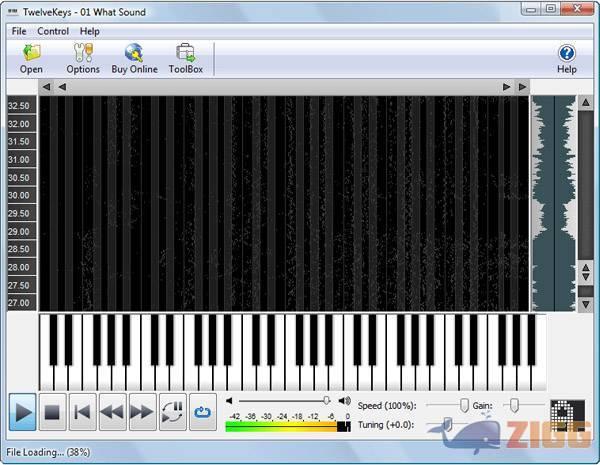The height and width of the screenshot is (465, 600).
Task: Click the Rewind button
Action: click(x=112, y=412)
